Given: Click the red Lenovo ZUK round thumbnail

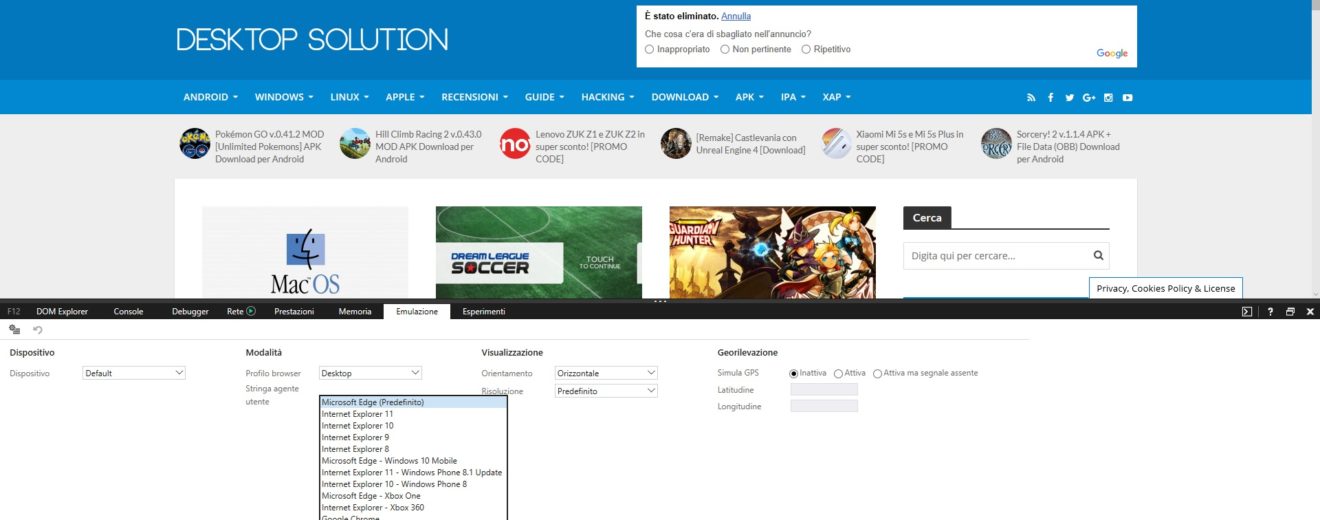Looking at the screenshot, I should tap(515, 143).
